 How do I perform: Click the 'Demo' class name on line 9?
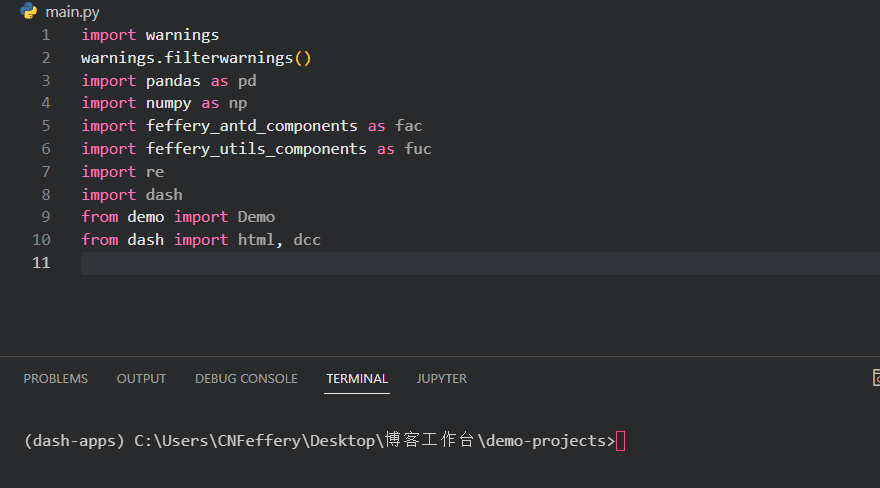(x=256, y=217)
